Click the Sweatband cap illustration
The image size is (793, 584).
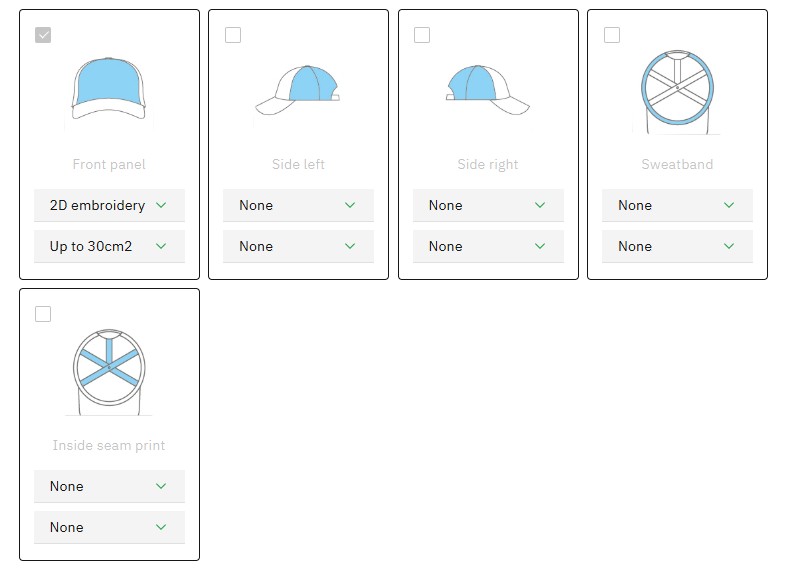[x=677, y=90]
